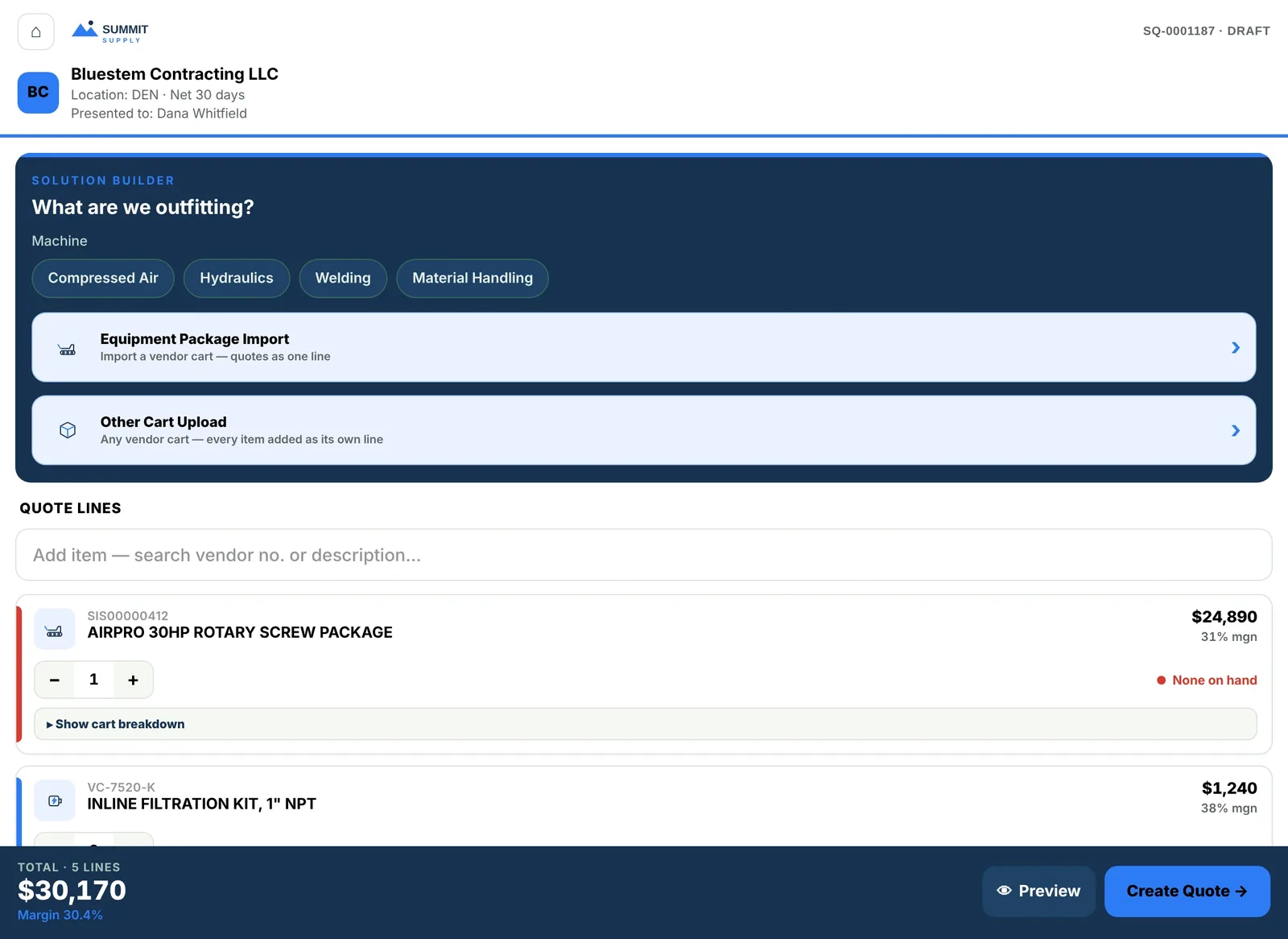Click the SQ-0001187 · DRAFT label
The image size is (1288, 939).
point(1207,31)
